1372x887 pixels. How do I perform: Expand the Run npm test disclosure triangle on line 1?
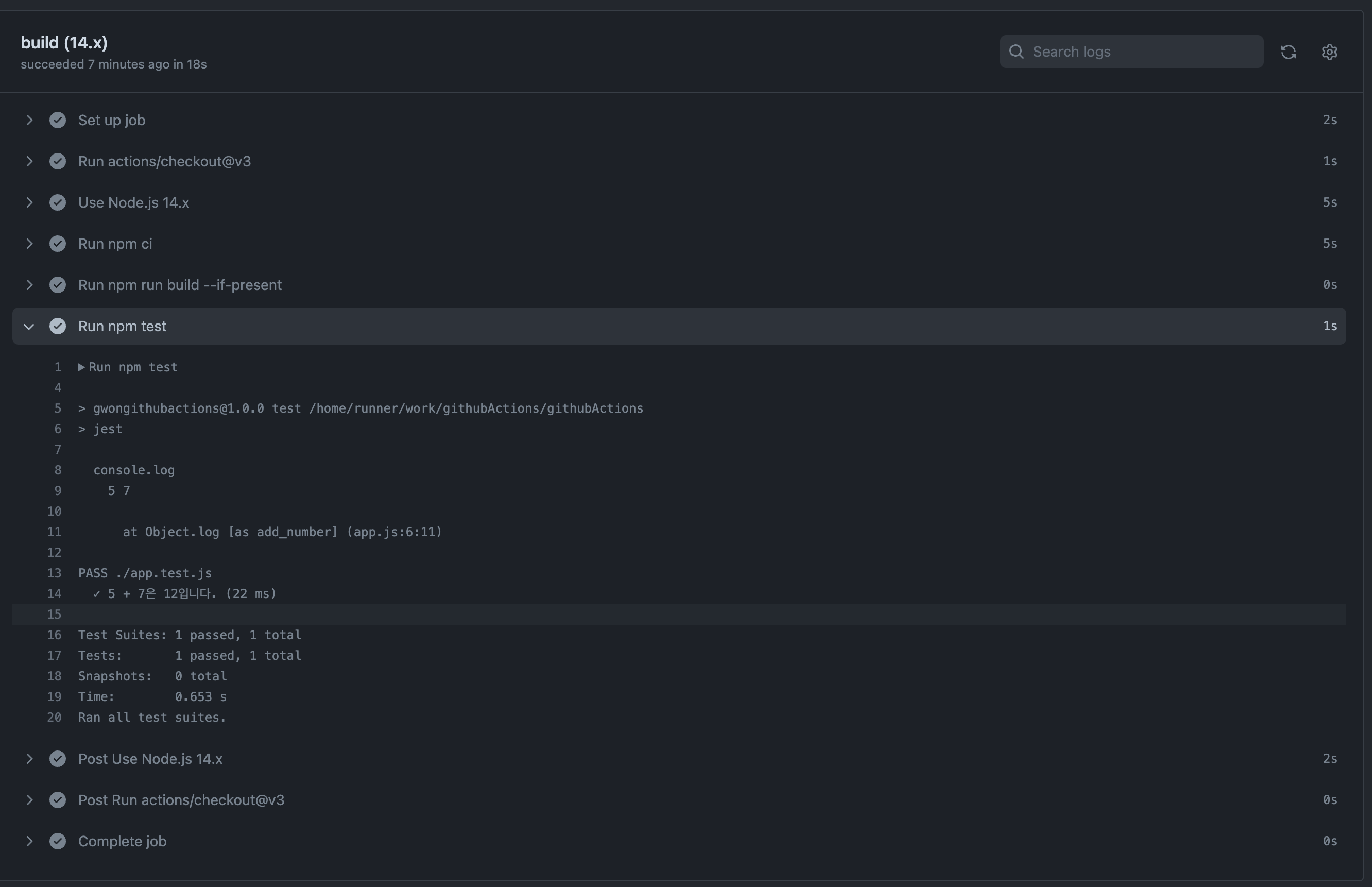point(82,367)
